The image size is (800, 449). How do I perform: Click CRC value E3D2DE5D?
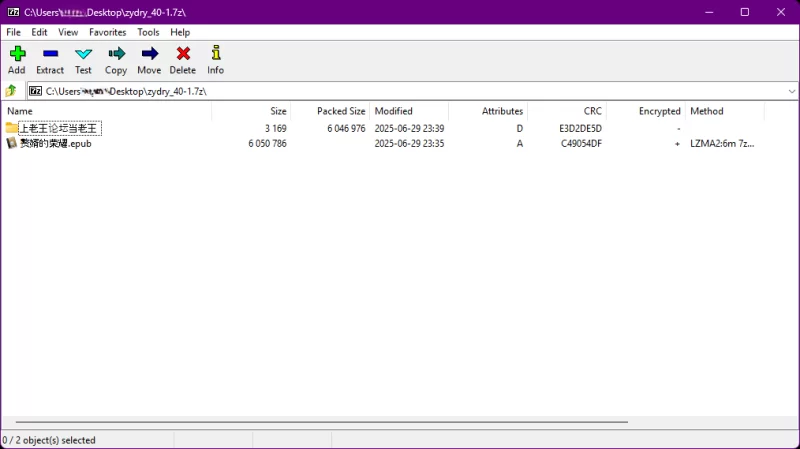pos(580,129)
